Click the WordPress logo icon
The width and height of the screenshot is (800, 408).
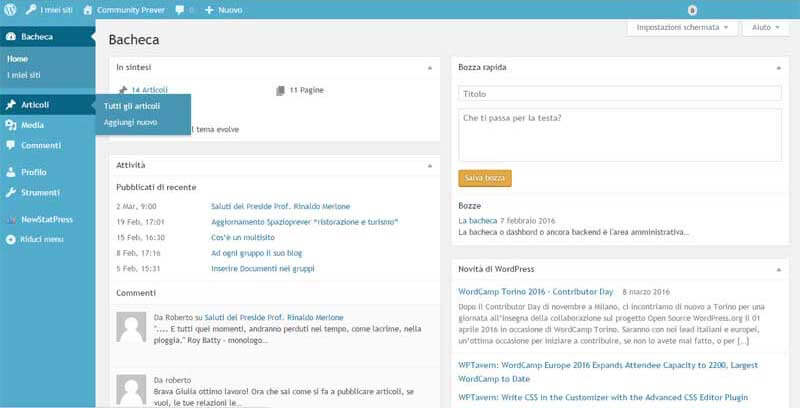tap(11, 9)
